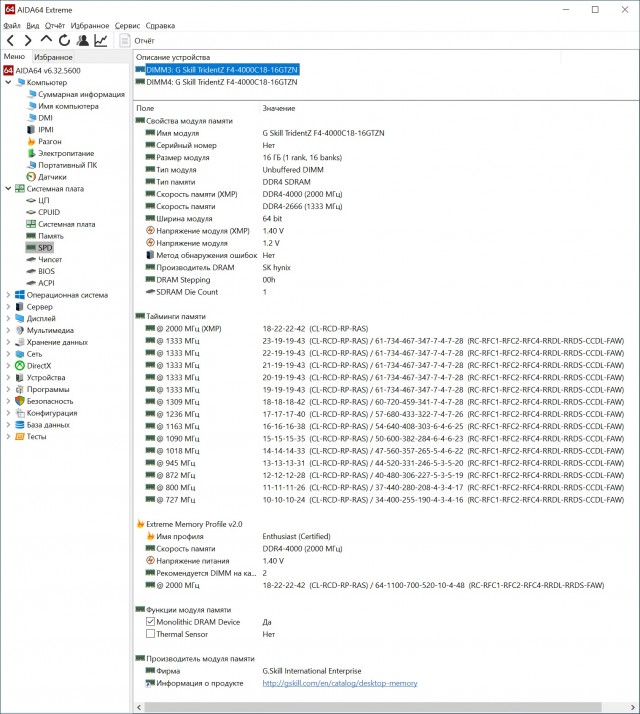Screen dimensions: 640x714
Task: Select the BIOS tree item
Action: [41, 271]
